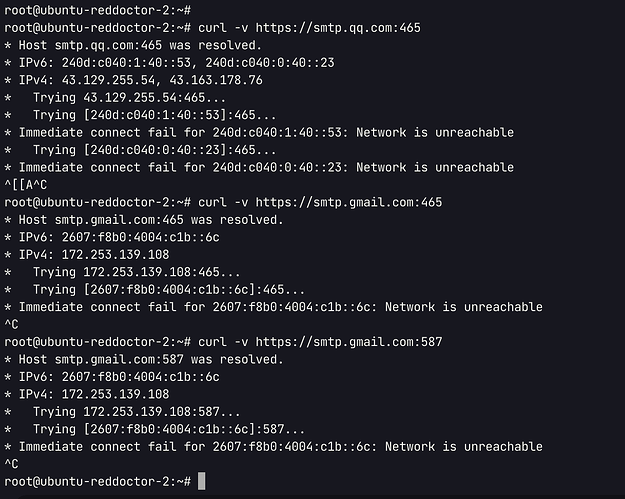Click 'Host smtp.gmail.com:465 was resolved.' line
The width and height of the screenshot is (625, 499).
[151, 220]
